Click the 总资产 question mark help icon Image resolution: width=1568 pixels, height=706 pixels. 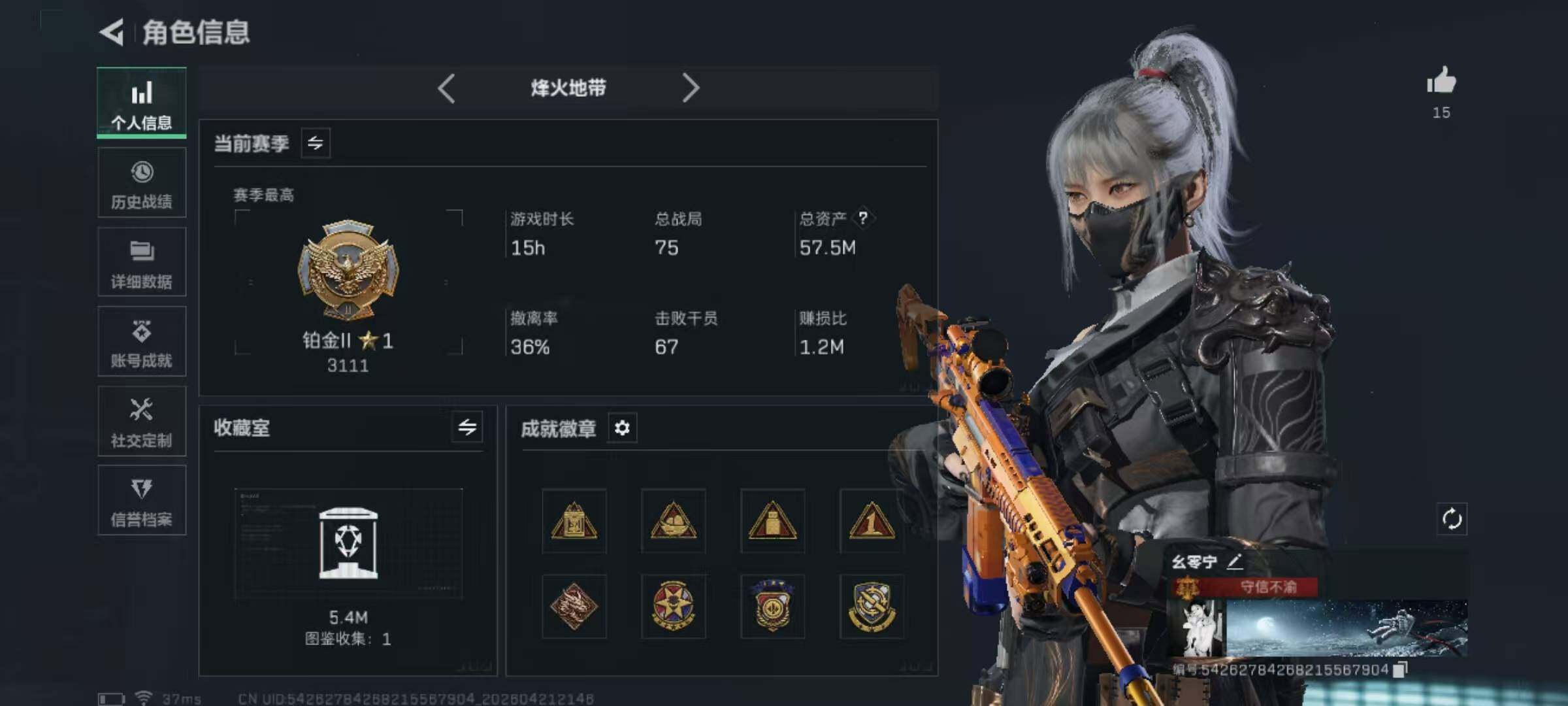click(863, 218)
